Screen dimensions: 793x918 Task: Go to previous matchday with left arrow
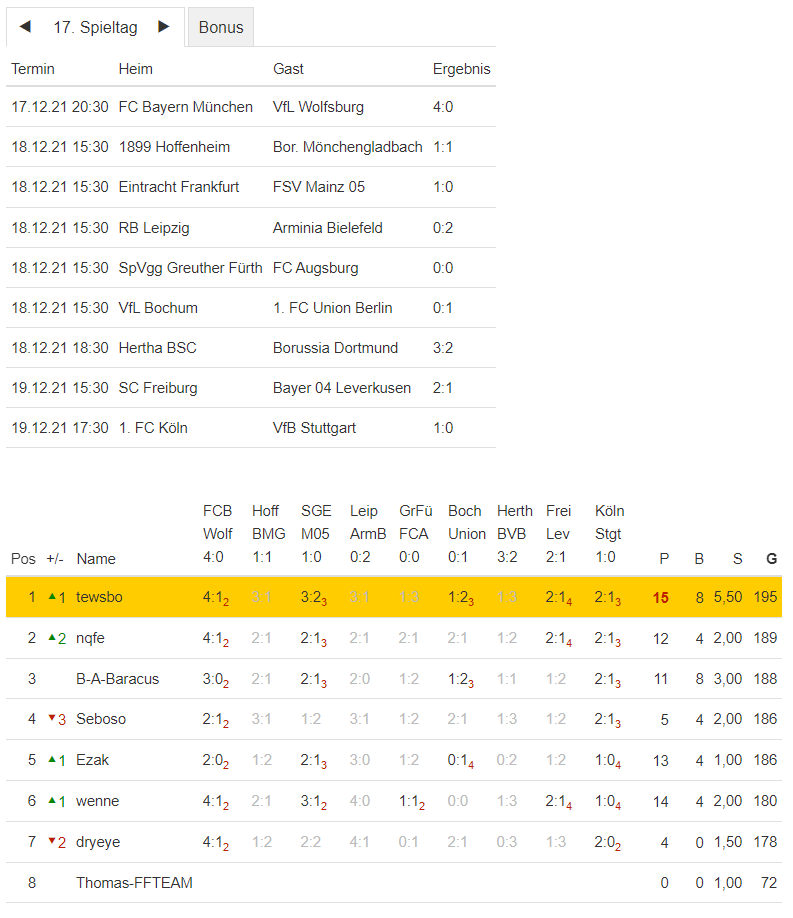pos(25,27)
